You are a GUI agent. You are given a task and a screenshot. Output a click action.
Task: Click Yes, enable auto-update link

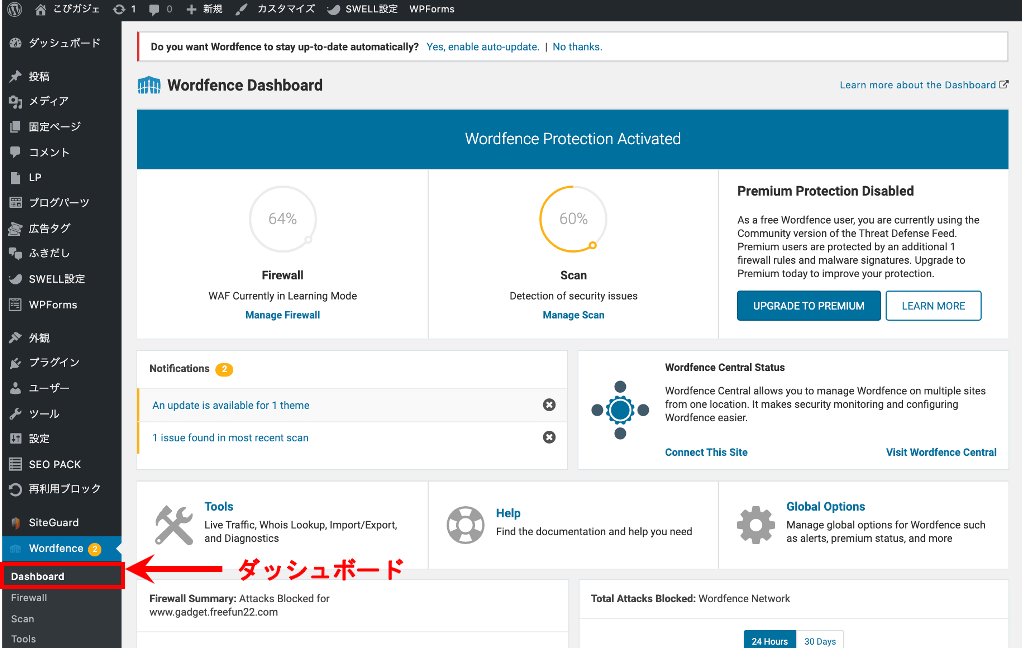coord(483,47)
